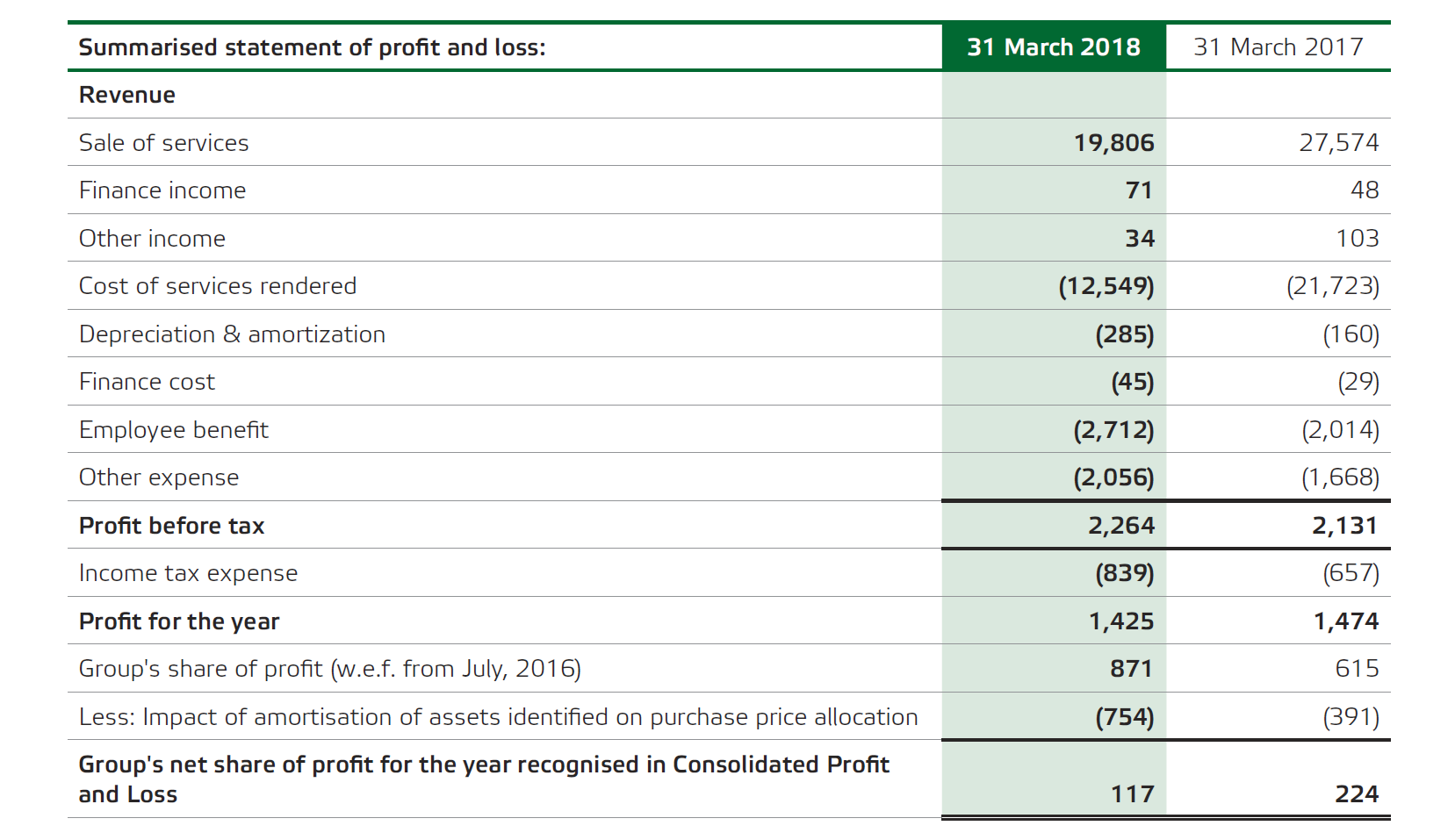Select the Profit for the year 2017 value 1,474
The image size is (1455, 840).
[x=1345, y=621]
